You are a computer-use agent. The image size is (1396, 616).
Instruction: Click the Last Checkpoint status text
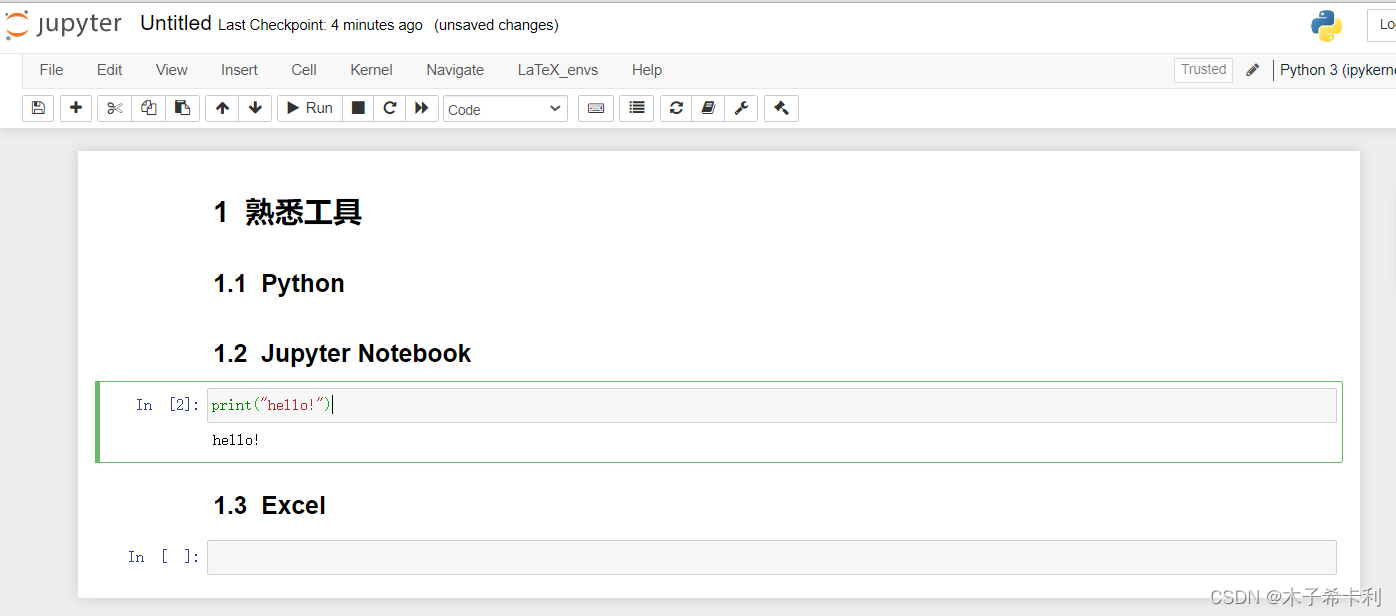[x=320, y=25]
